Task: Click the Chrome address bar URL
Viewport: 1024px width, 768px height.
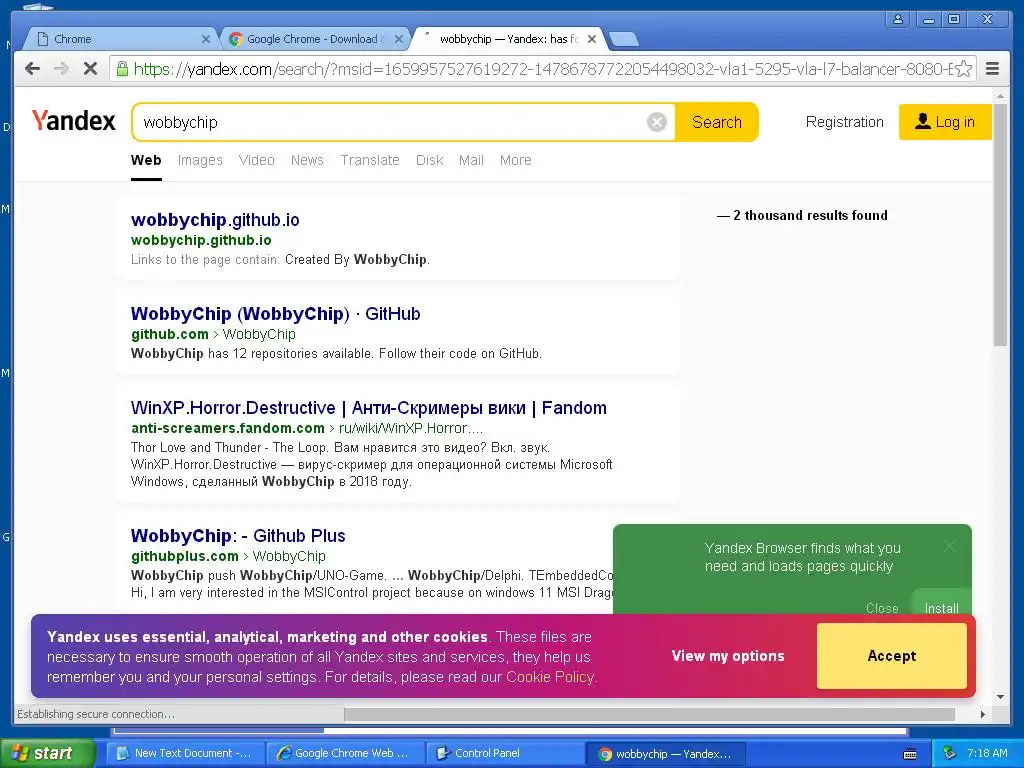Action: pos(542,69)
